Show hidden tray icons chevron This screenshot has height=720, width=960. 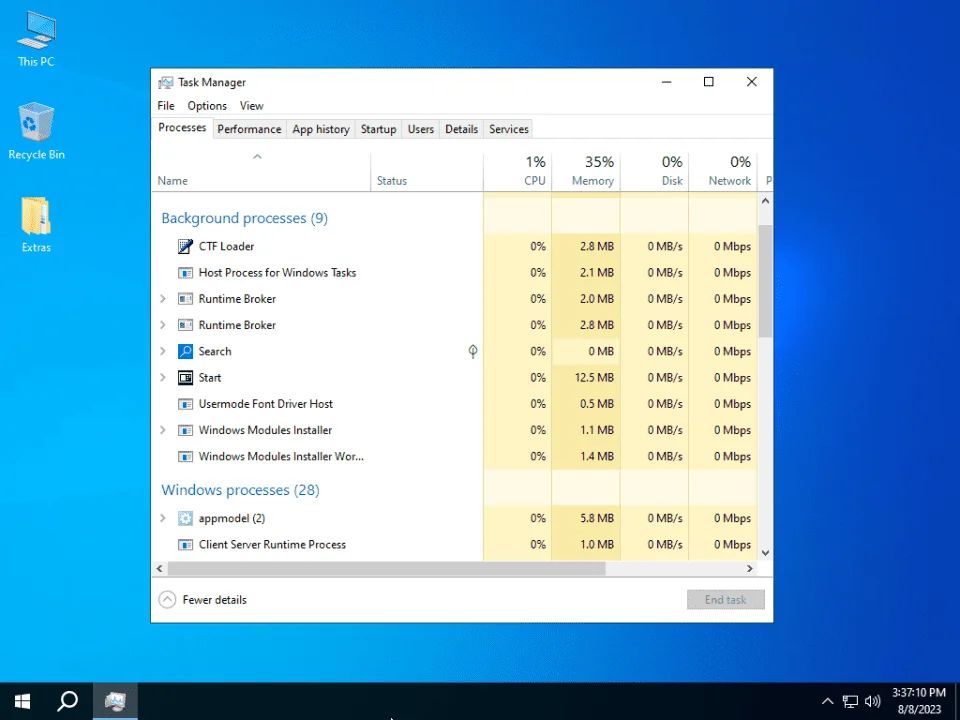827,701
